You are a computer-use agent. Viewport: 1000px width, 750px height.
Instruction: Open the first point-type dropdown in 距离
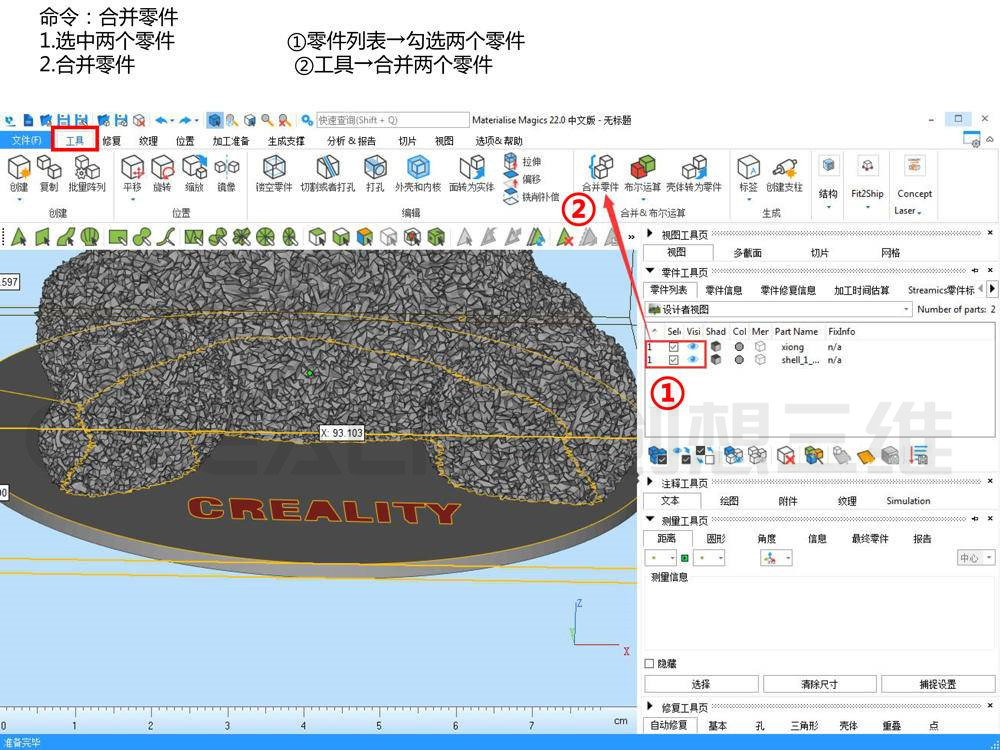660,558
